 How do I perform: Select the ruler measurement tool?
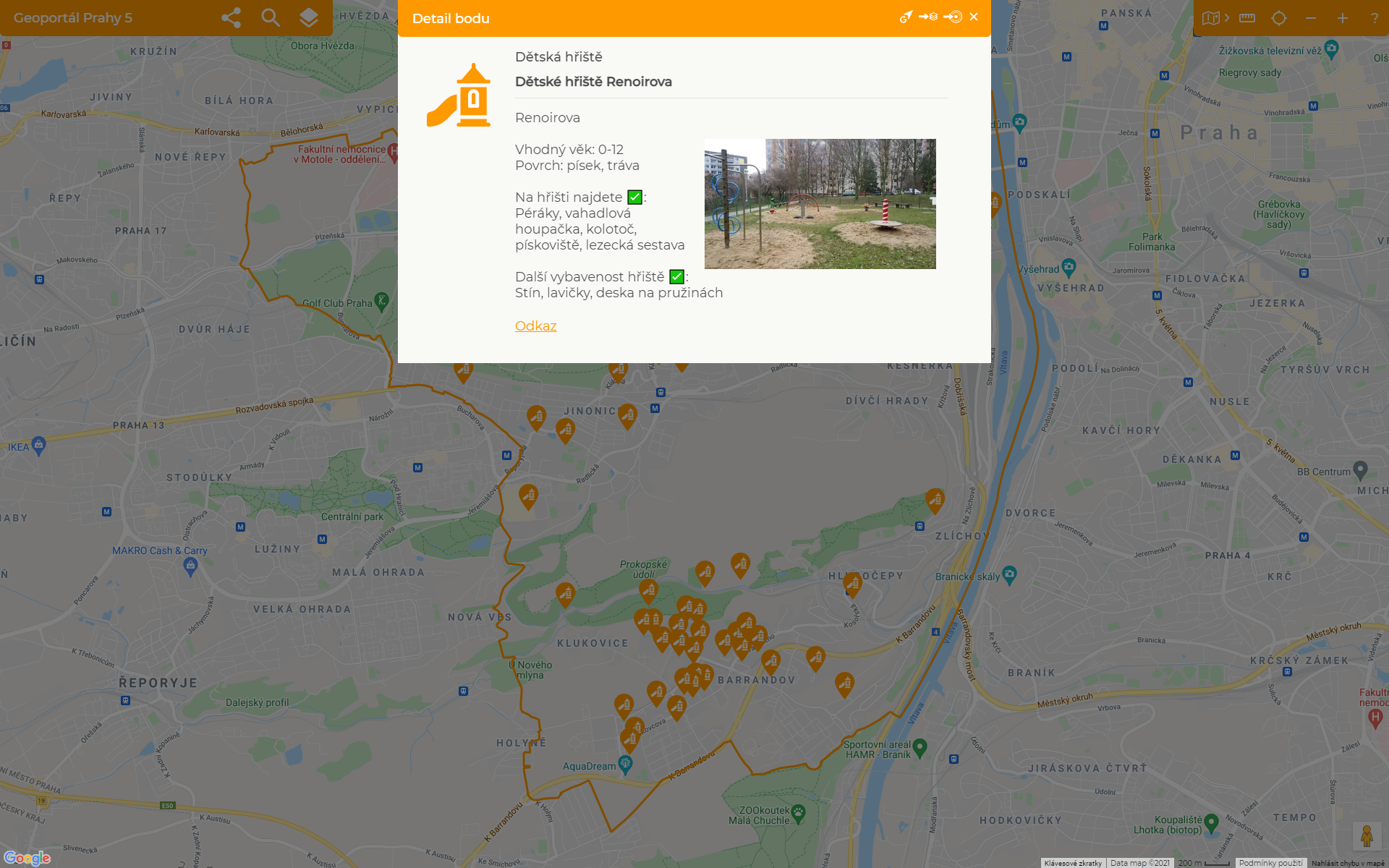point(1247,18)
